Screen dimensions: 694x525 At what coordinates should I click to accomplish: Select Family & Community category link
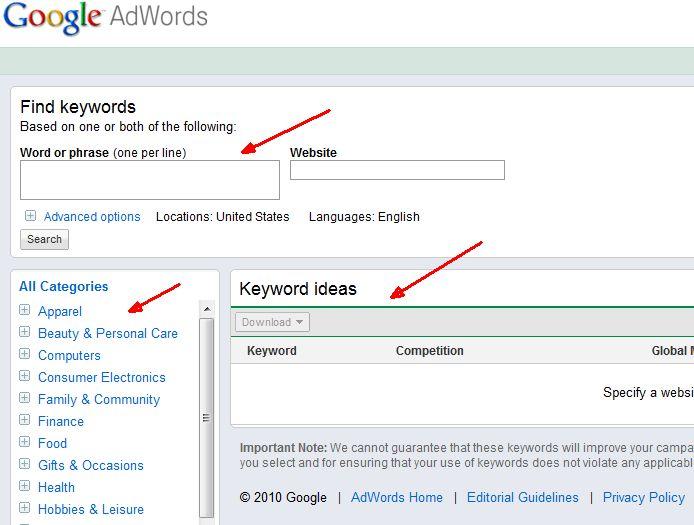[99, 400]
